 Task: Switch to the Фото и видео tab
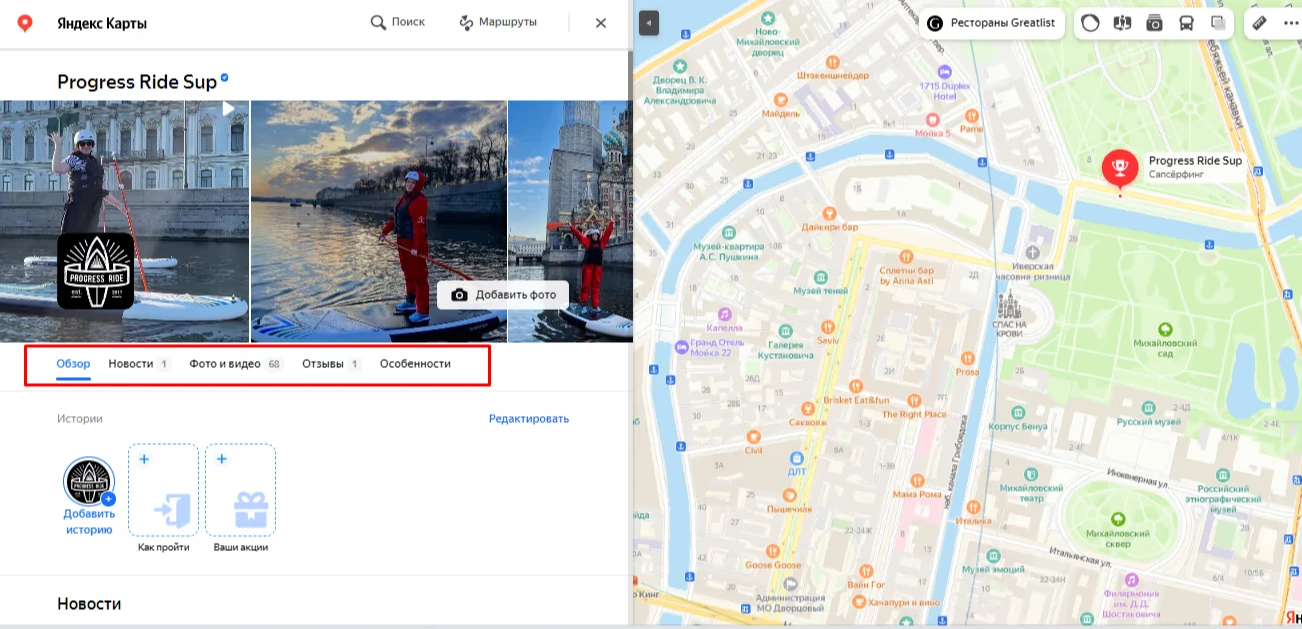point(236,364)
